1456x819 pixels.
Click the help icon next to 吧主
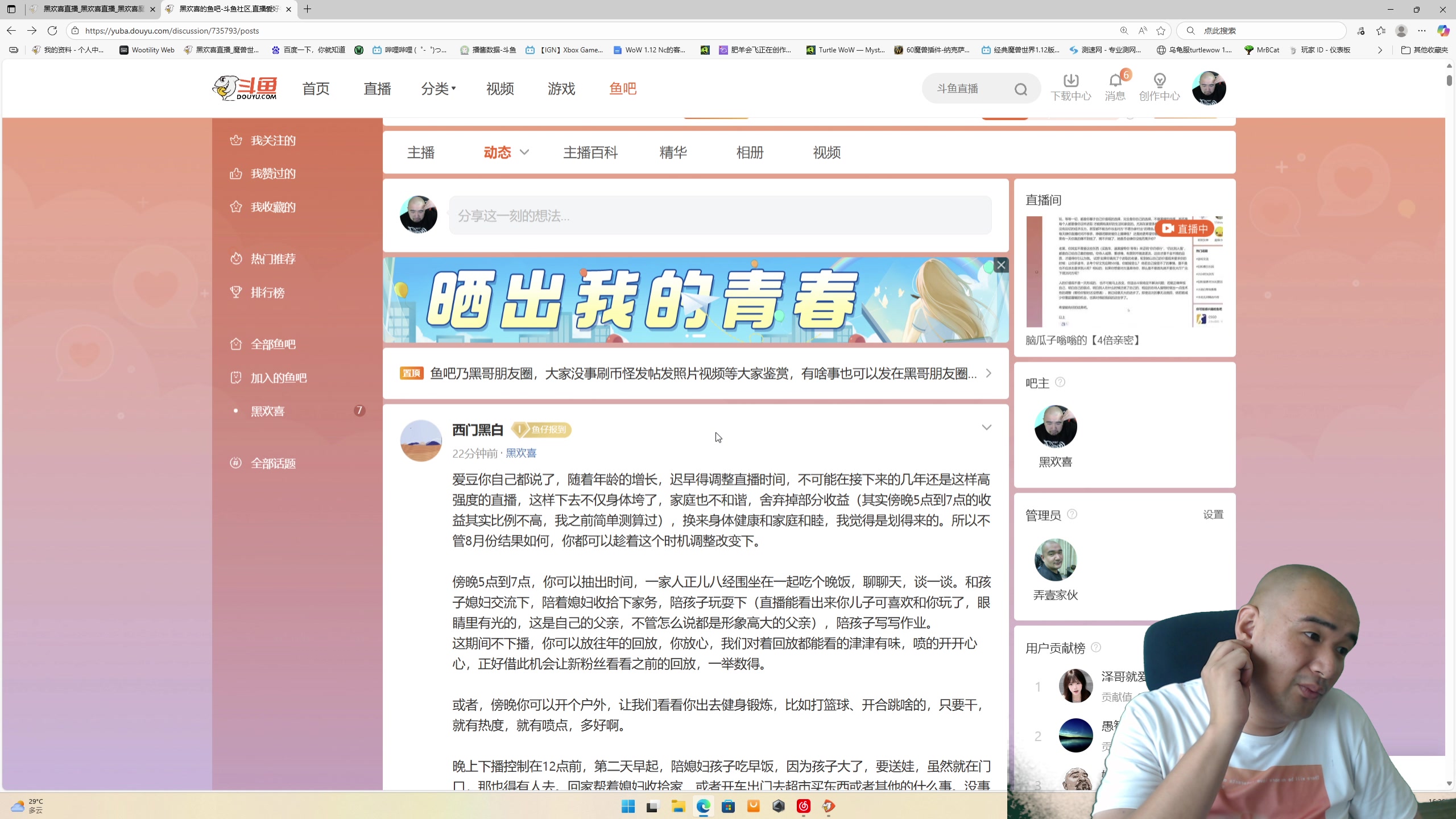tap(1060, 382)
